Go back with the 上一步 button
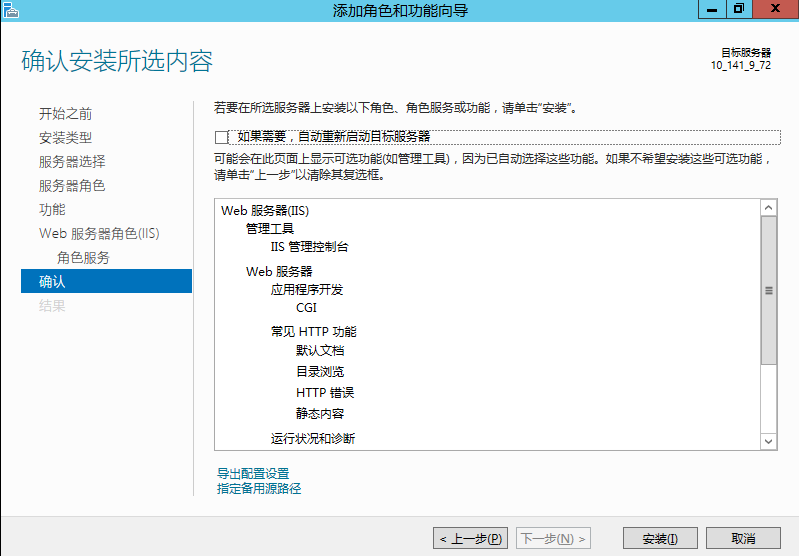799x556 pixels. tap(470, 539)
